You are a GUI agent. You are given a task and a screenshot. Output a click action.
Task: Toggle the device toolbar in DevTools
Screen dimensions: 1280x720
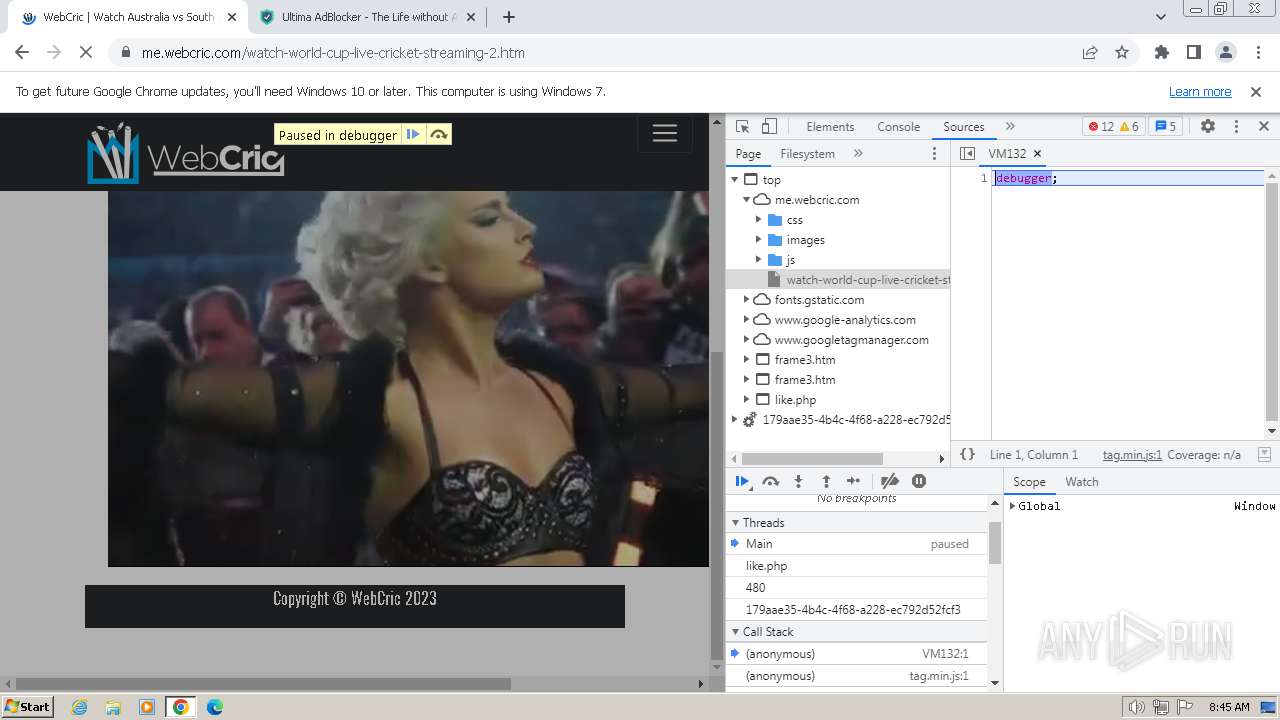pos(769,127)
